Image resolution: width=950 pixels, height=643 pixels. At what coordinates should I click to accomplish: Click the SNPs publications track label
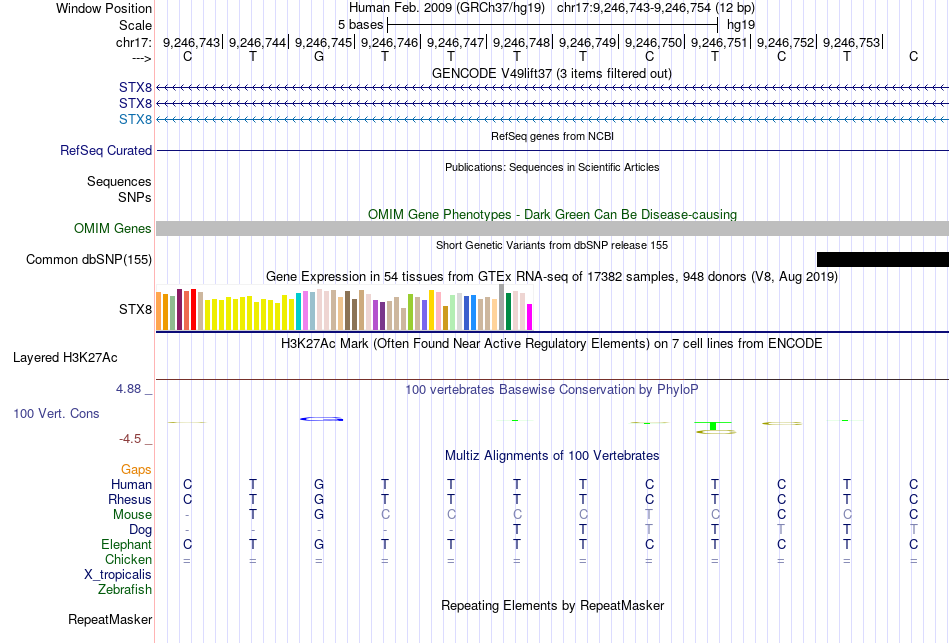pos(135,197)
